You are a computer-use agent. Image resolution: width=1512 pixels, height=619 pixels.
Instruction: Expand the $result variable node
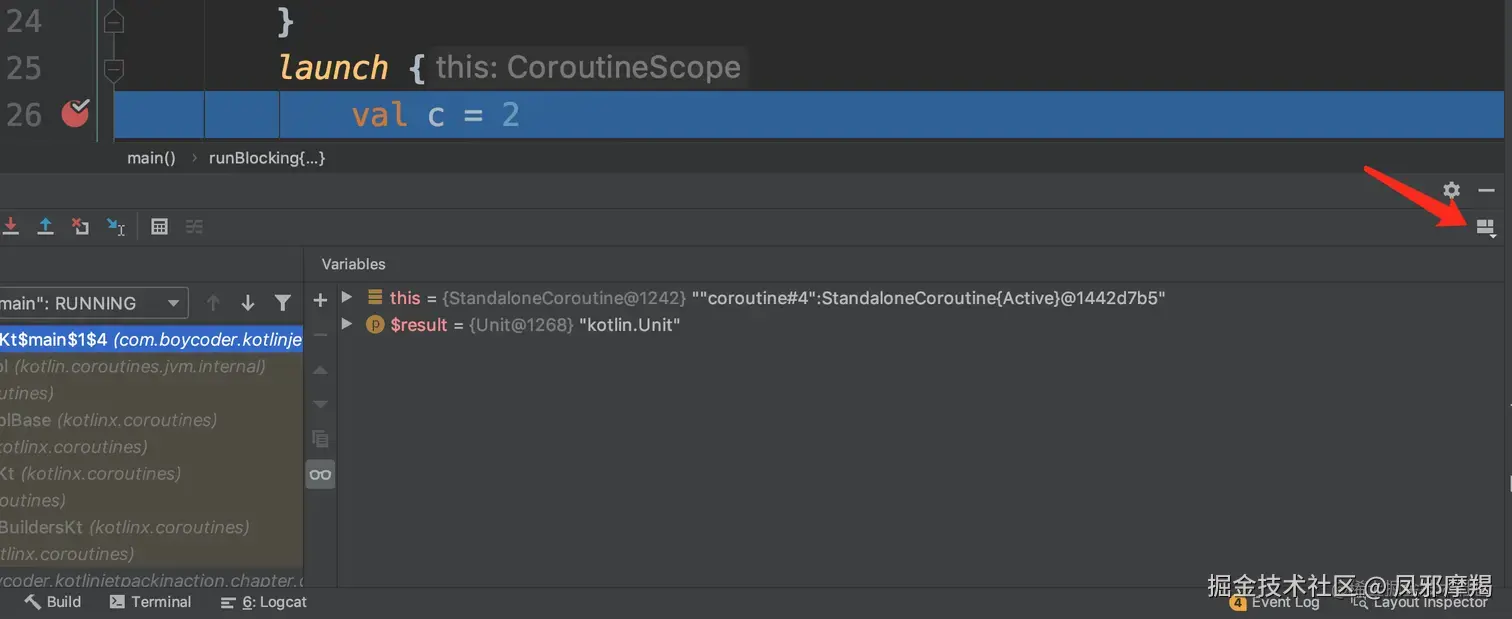pos(347,324)
